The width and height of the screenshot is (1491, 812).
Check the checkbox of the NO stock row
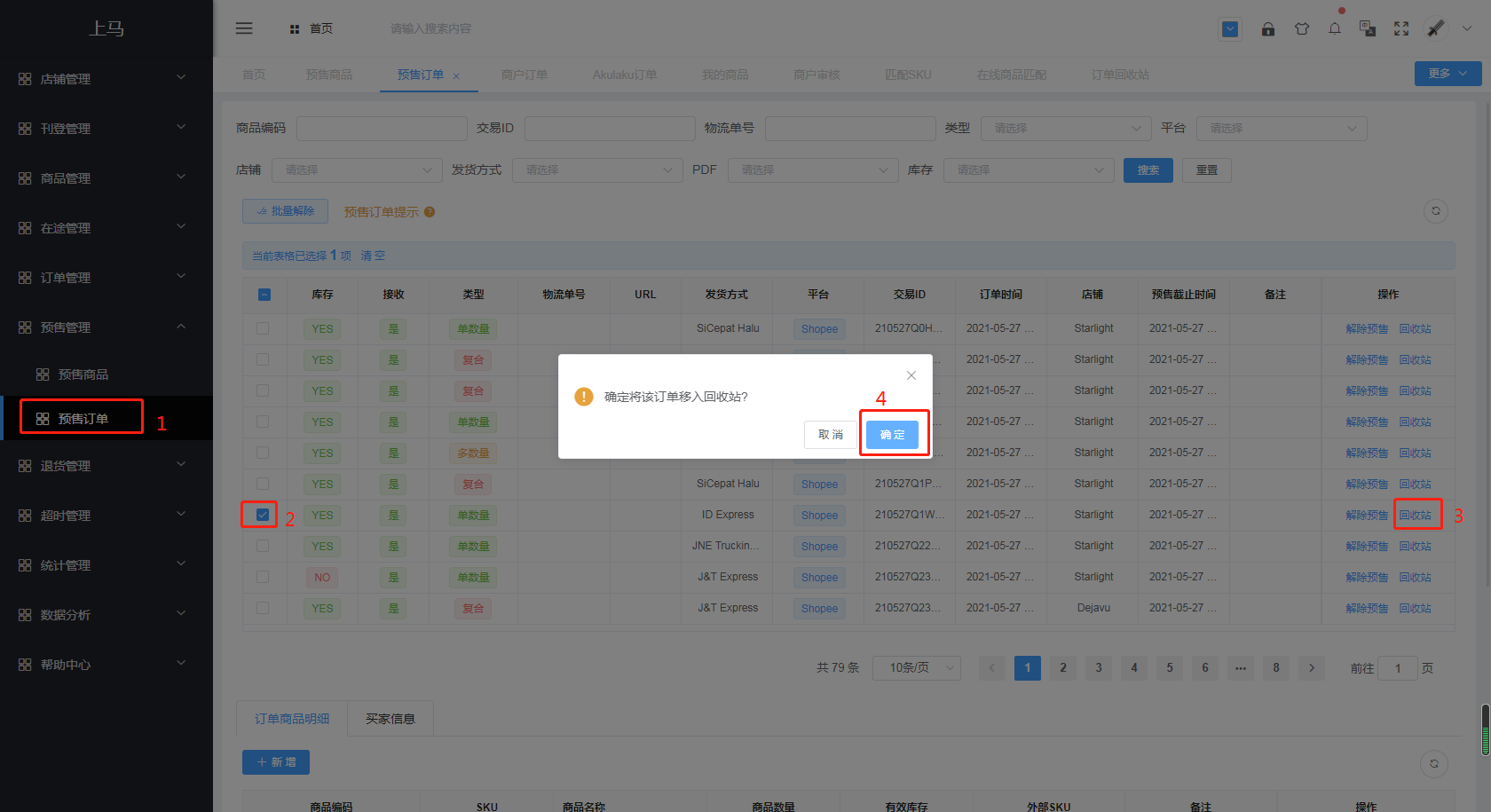pos(263,577)
